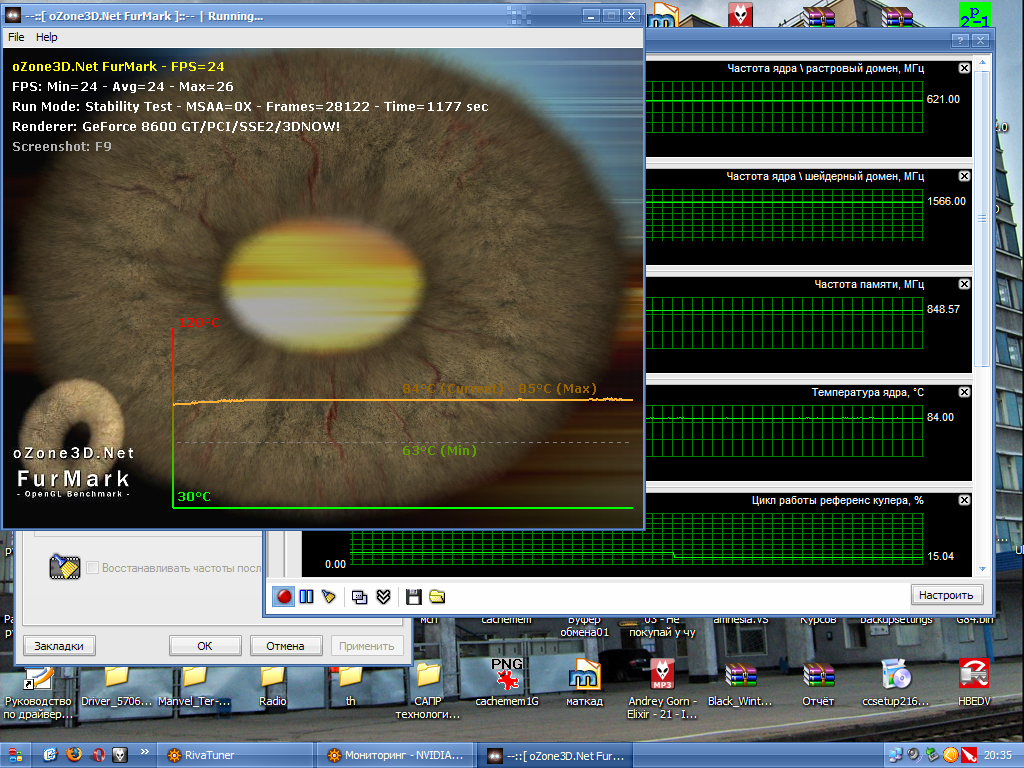
Task: Click the overlapping windows icon in monitoring toolbar
Action: pyautogui.click(x=360, y=596)
